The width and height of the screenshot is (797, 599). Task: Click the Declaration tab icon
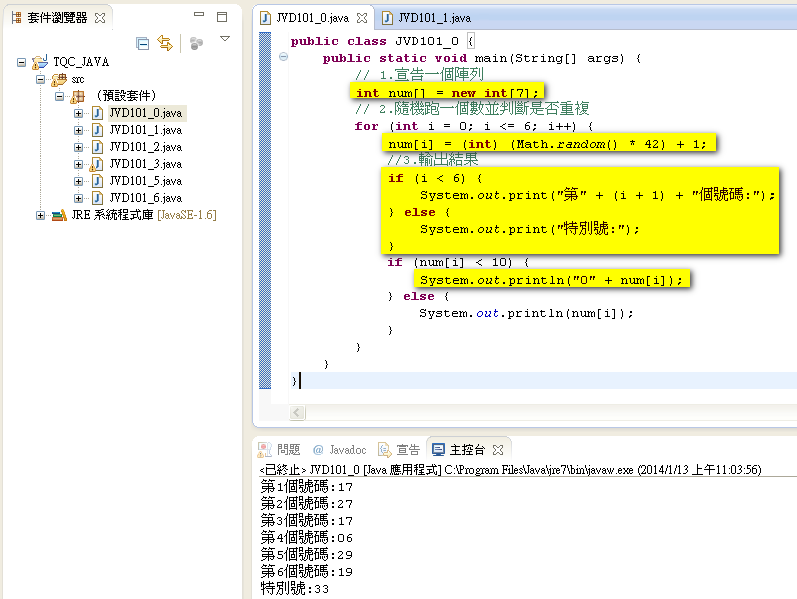[385, 450]
